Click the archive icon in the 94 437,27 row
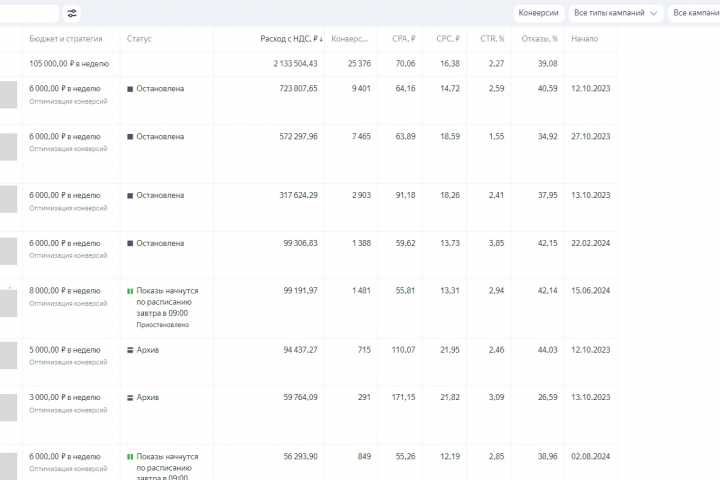This screenshot has width=720, height=480. pos(130,350)
